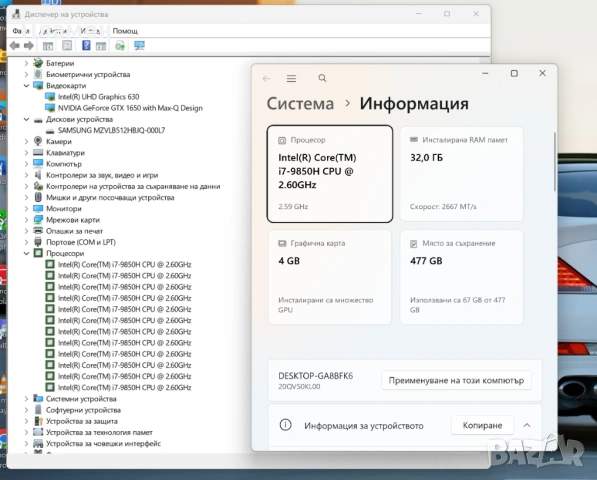
Task: Click the back arrow in Device Manager toolbar
Action: point(14,46)
